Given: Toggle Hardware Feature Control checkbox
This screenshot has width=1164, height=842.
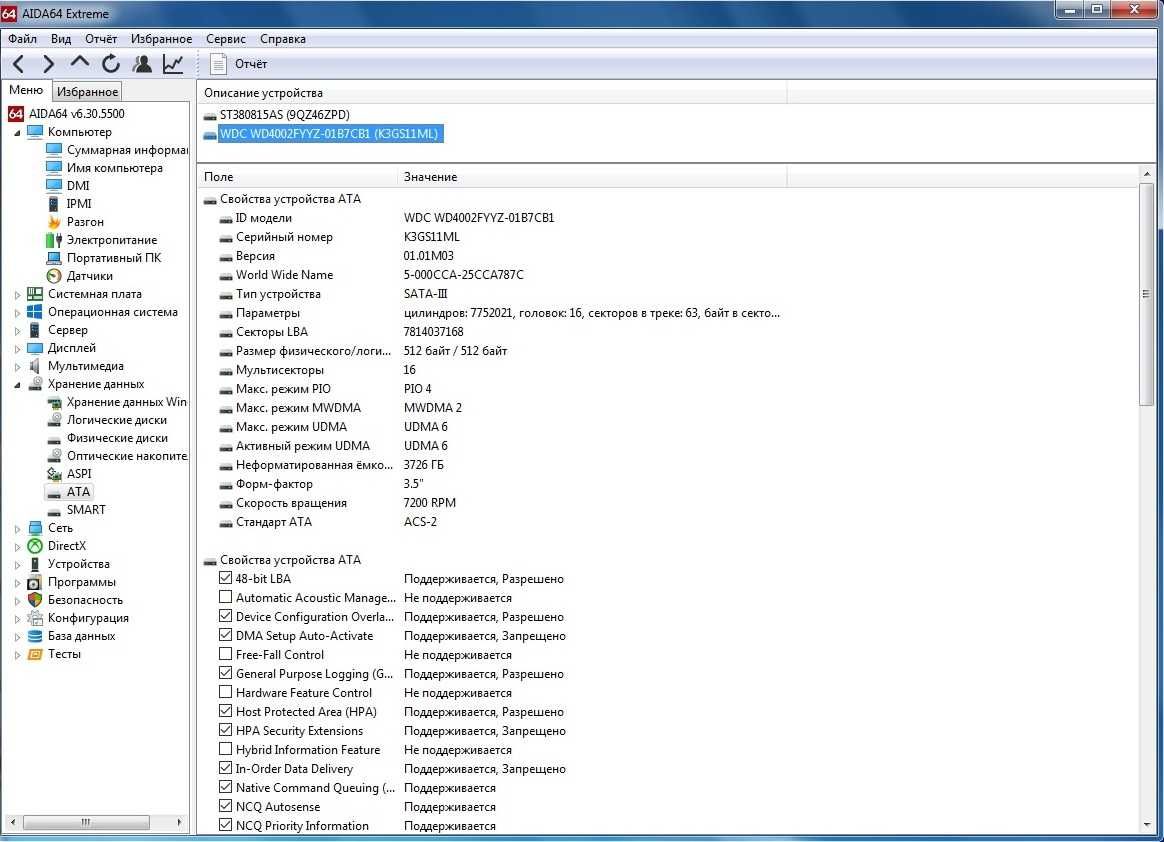Looking at the screenshot, I should click(x=226, y=692).
